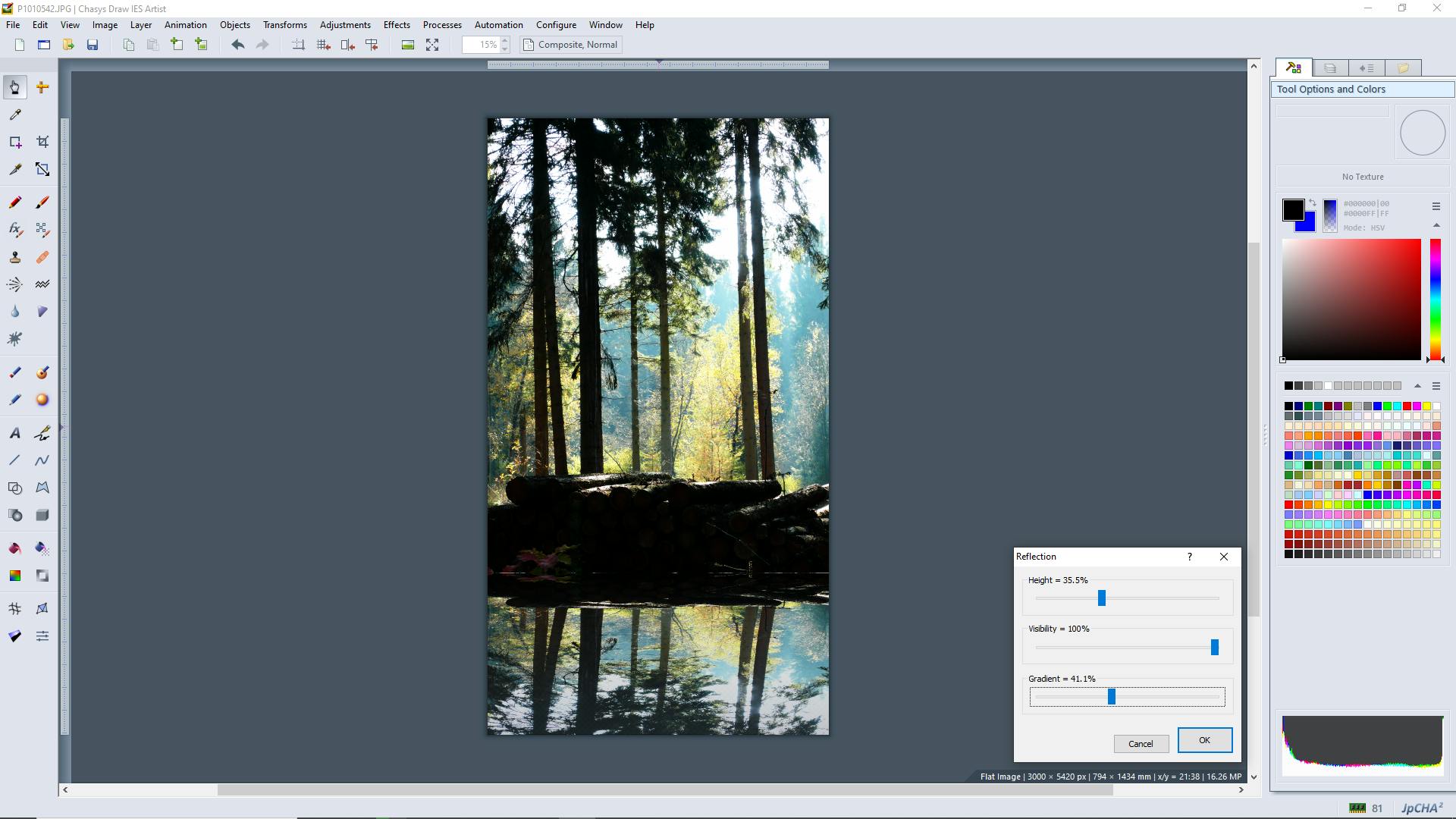The height and width of the screenshot is (819, 1456).
Task: Select the Text tool (letter A)
Action: point(14,434)
